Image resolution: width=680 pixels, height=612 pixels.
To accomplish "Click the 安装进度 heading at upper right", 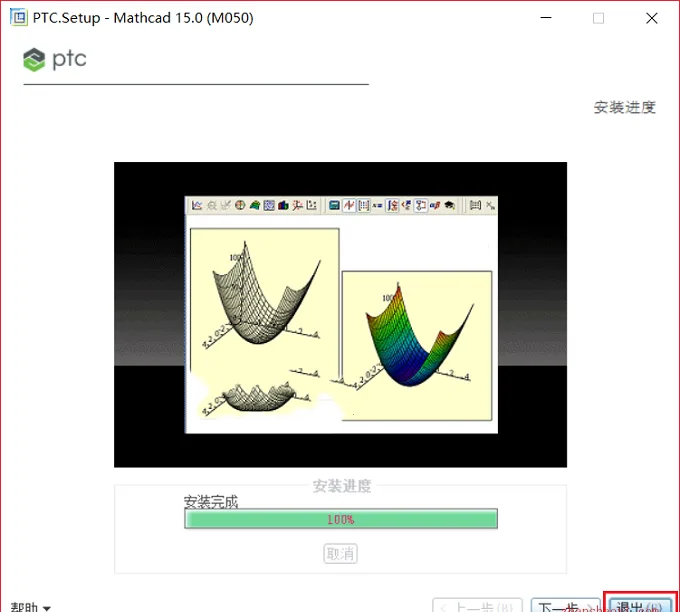I will 624,107.
